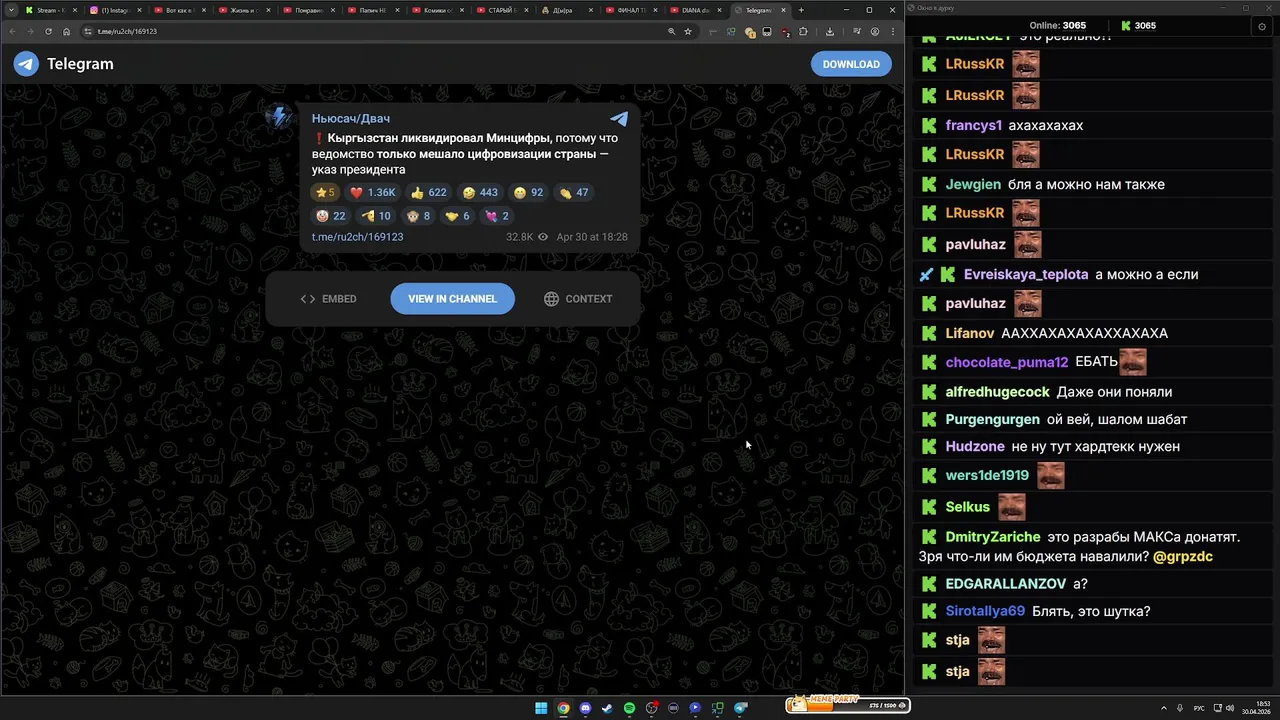
Task: Go to browser home page
Action: pos(65,31)
